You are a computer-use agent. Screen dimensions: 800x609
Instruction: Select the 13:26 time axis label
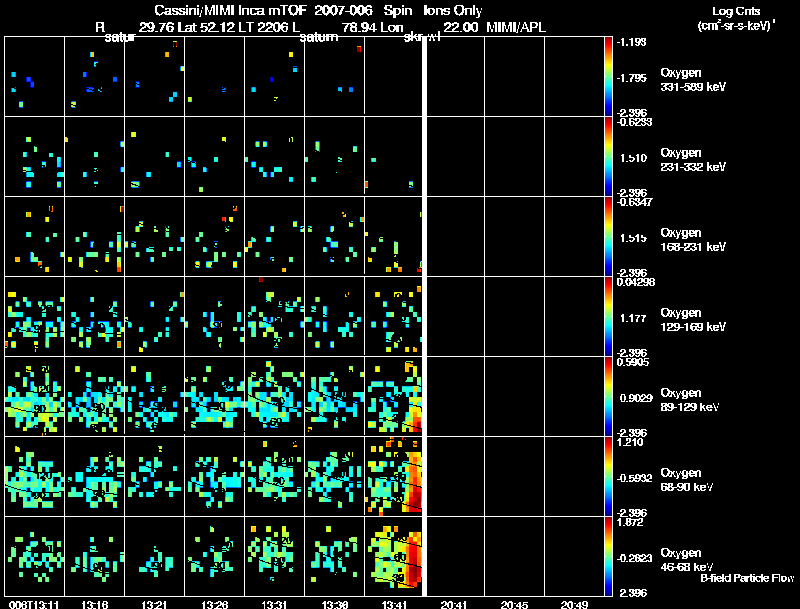click(x=214, y=604)
